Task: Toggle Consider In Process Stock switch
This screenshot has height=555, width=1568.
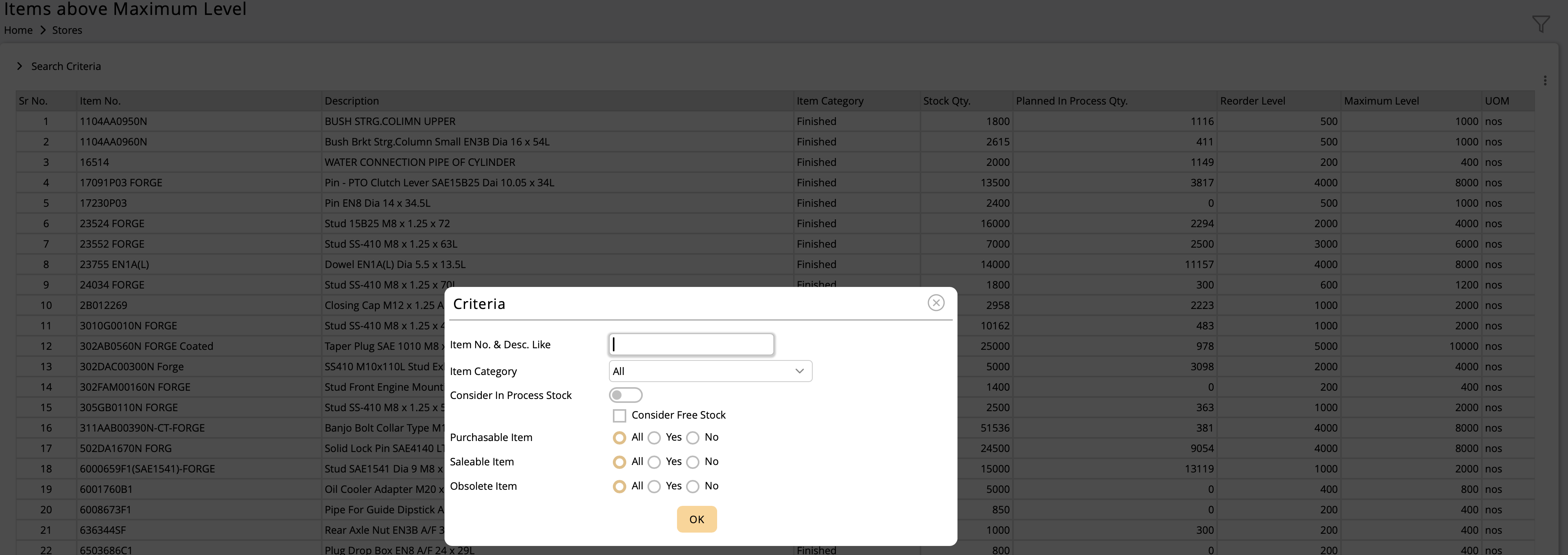Action: pos(625,395)
